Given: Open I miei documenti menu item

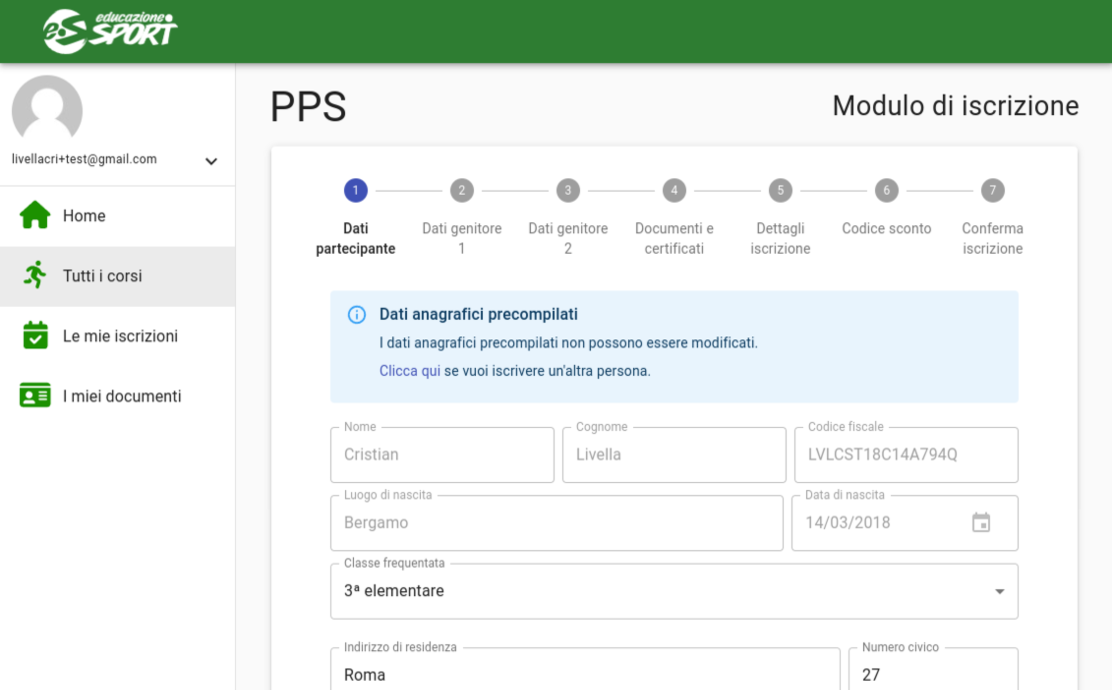Looking at the screenshot, I should pos(122,396).
